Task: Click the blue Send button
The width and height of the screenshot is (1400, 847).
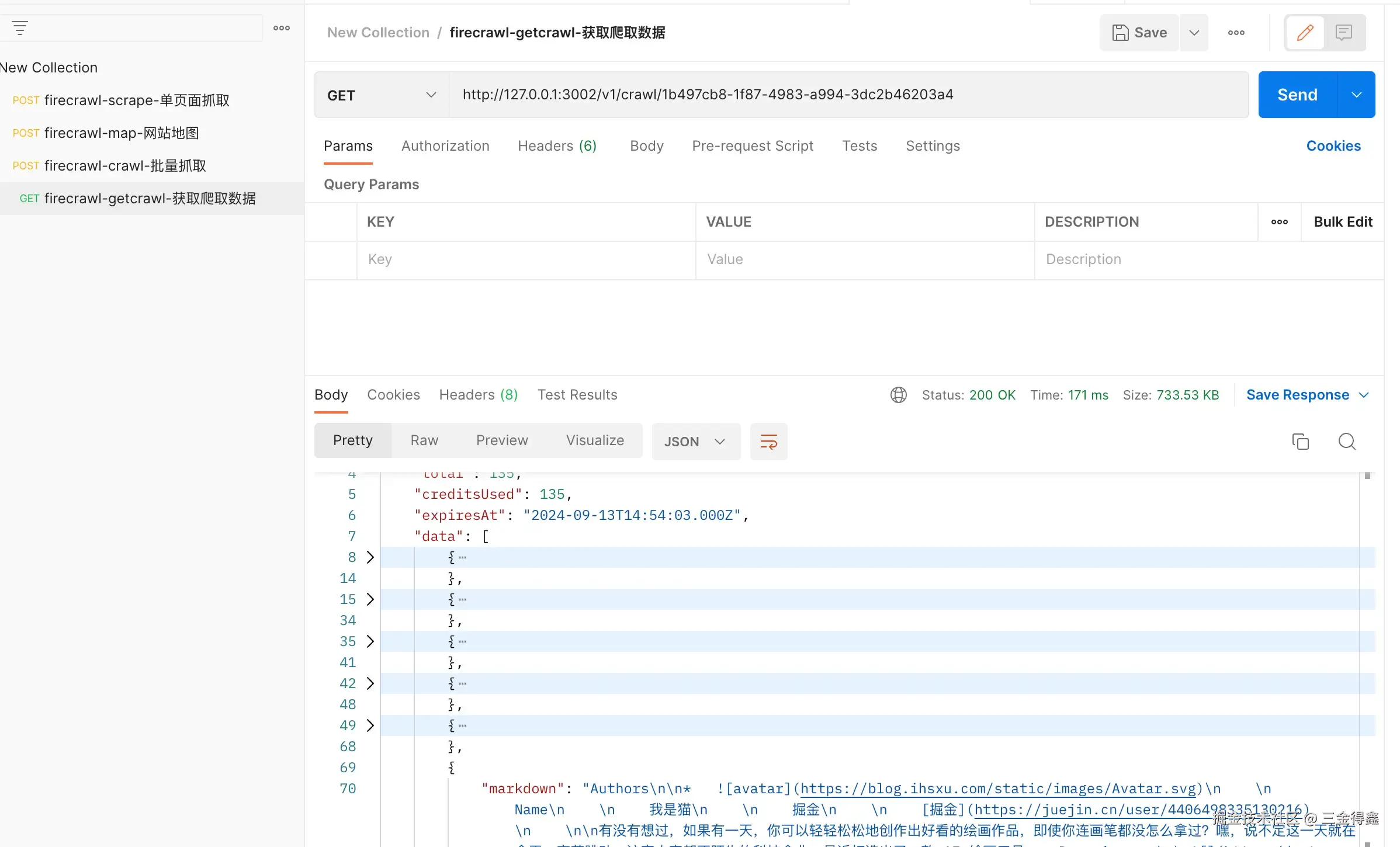Action: pos(1297,95)
